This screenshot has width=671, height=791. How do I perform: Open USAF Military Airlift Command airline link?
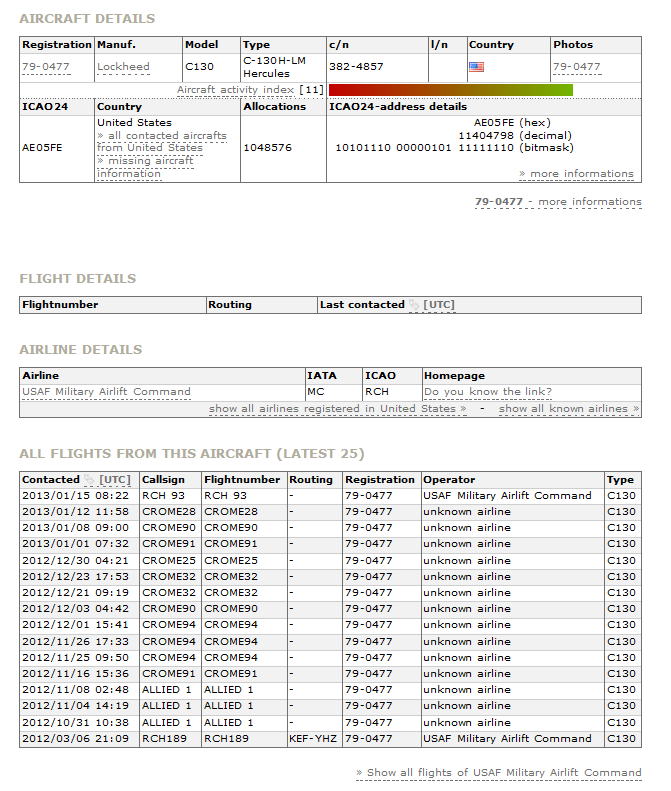click(106, 392)
